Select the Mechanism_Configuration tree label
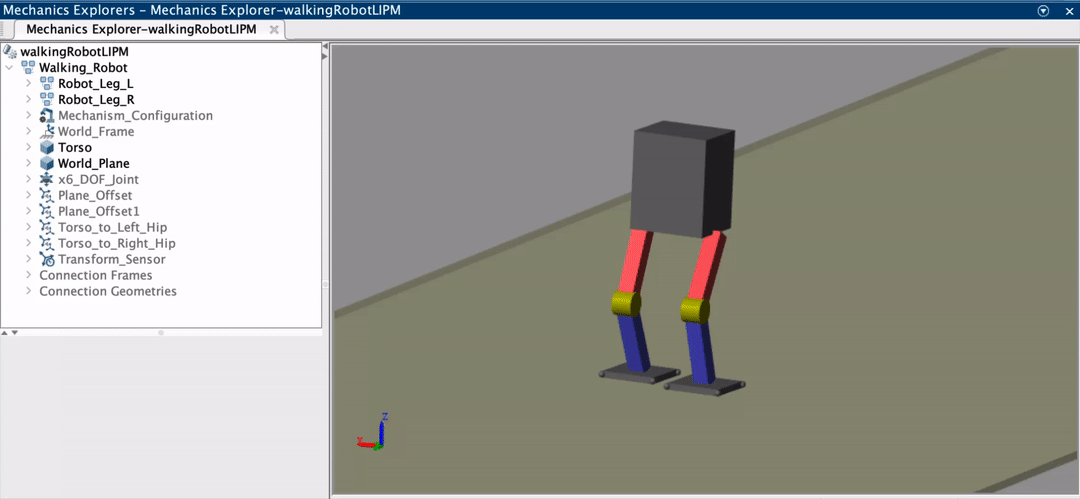1080x499 pixels. click(135, 115)
